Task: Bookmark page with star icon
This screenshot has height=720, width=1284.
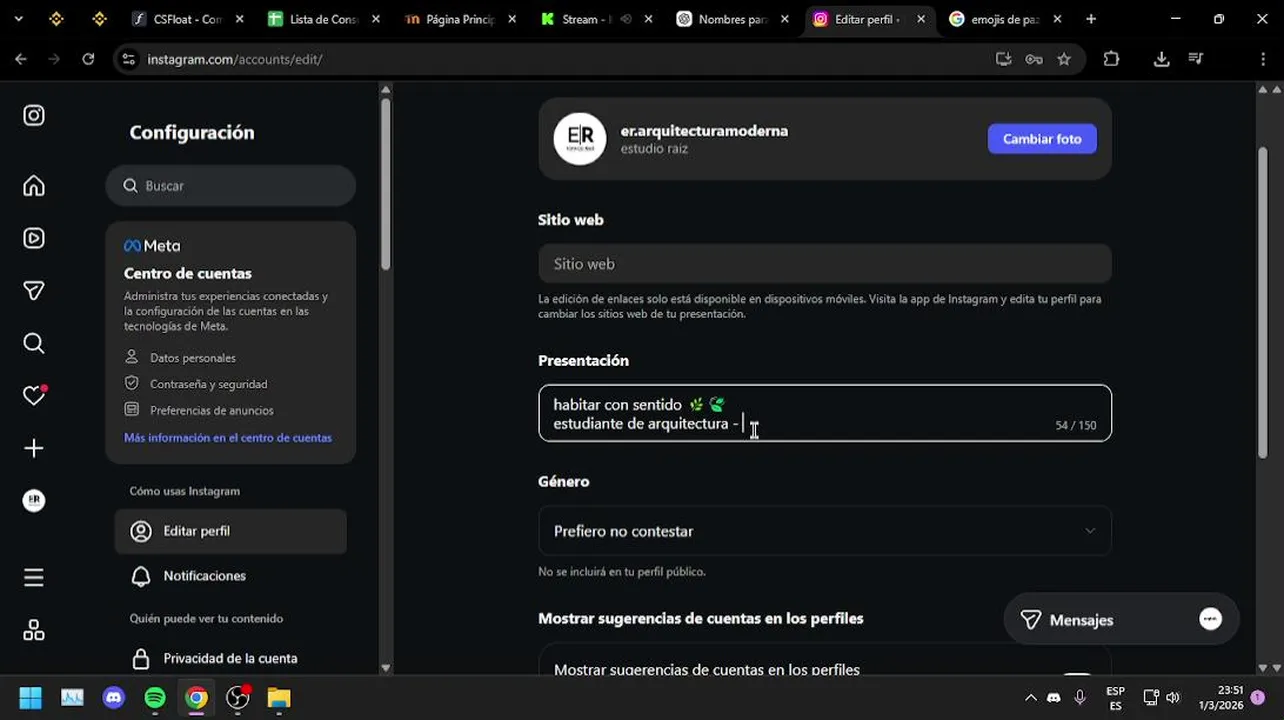Action: (1064, 59)
